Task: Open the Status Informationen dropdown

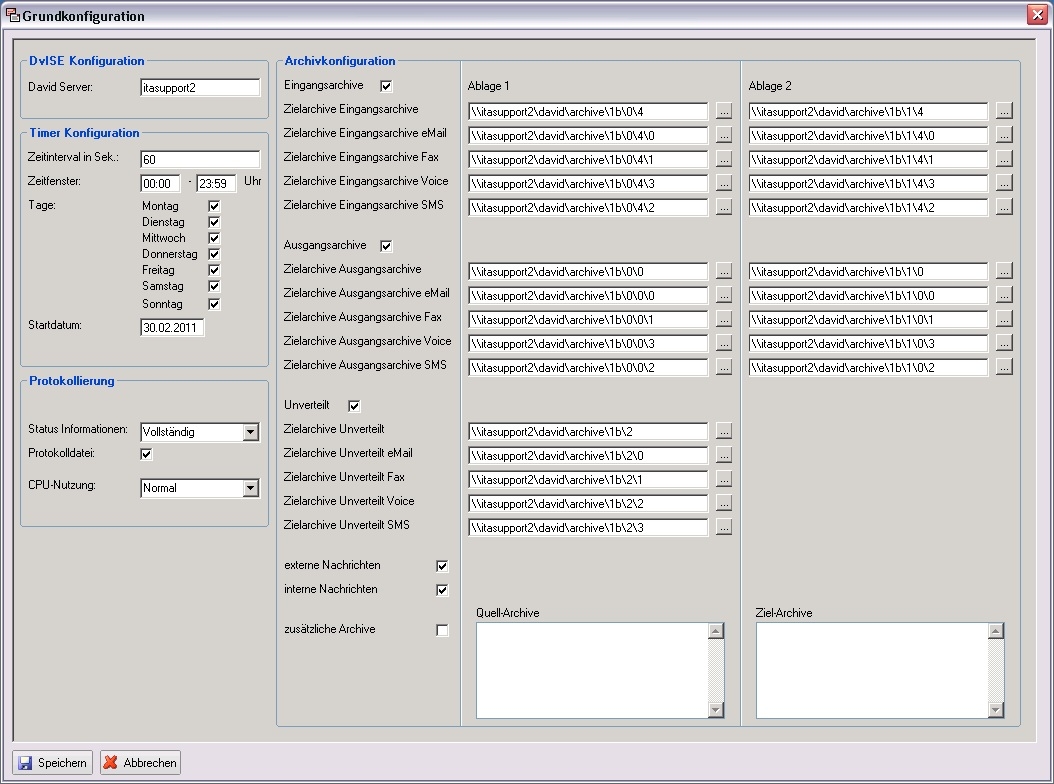Action: pyautogui.click(x=251, y=432)
